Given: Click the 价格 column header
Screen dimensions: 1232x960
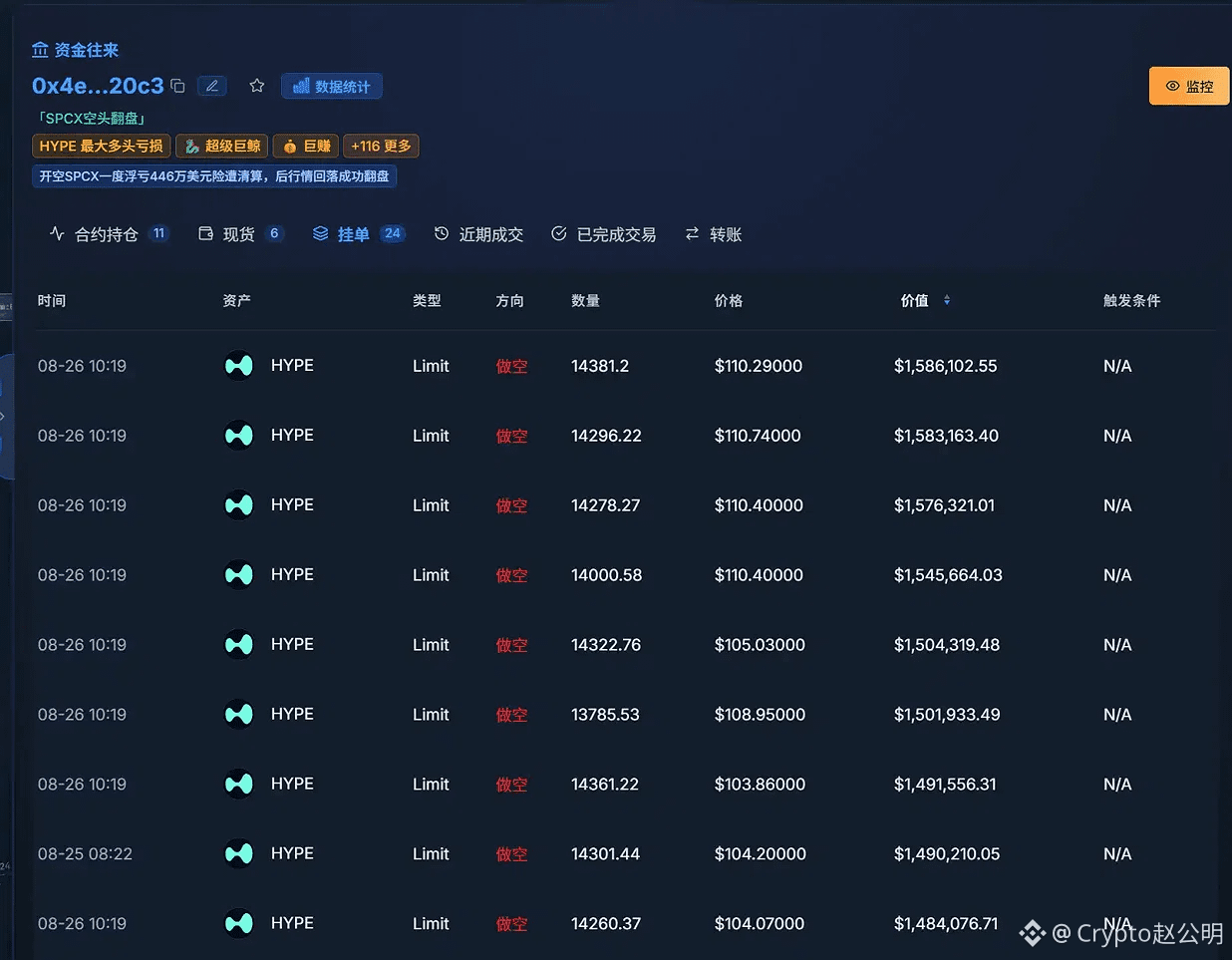Looking at the screenshot, I should 729,300.
